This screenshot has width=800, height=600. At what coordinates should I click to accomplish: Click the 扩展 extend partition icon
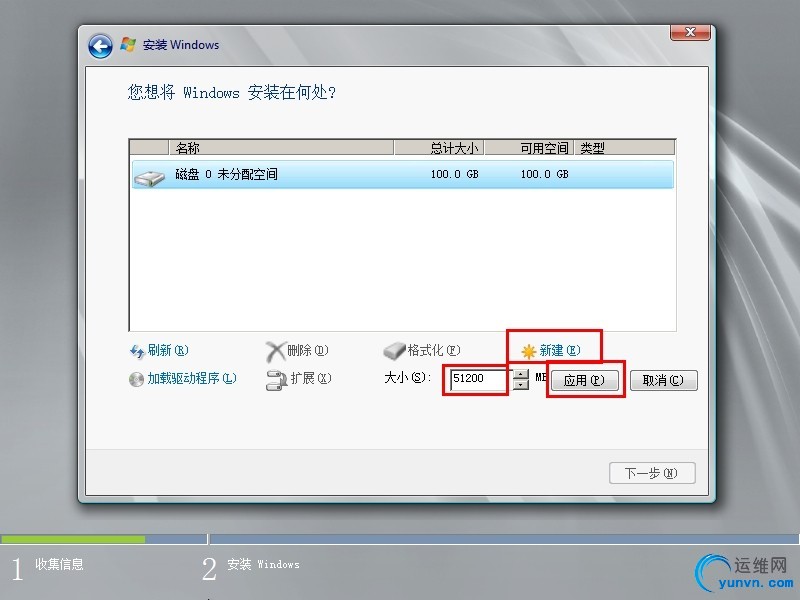[277, 380]
